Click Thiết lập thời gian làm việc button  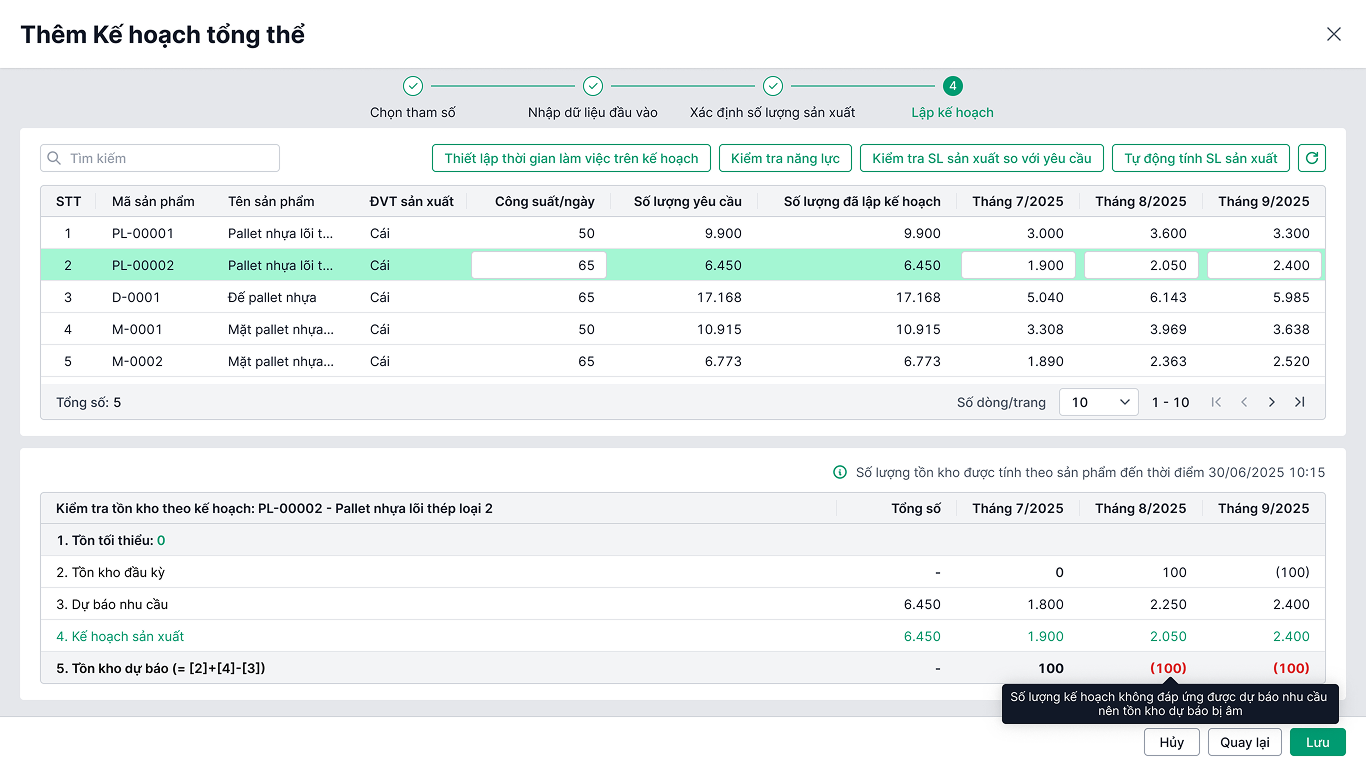[571, 158]
